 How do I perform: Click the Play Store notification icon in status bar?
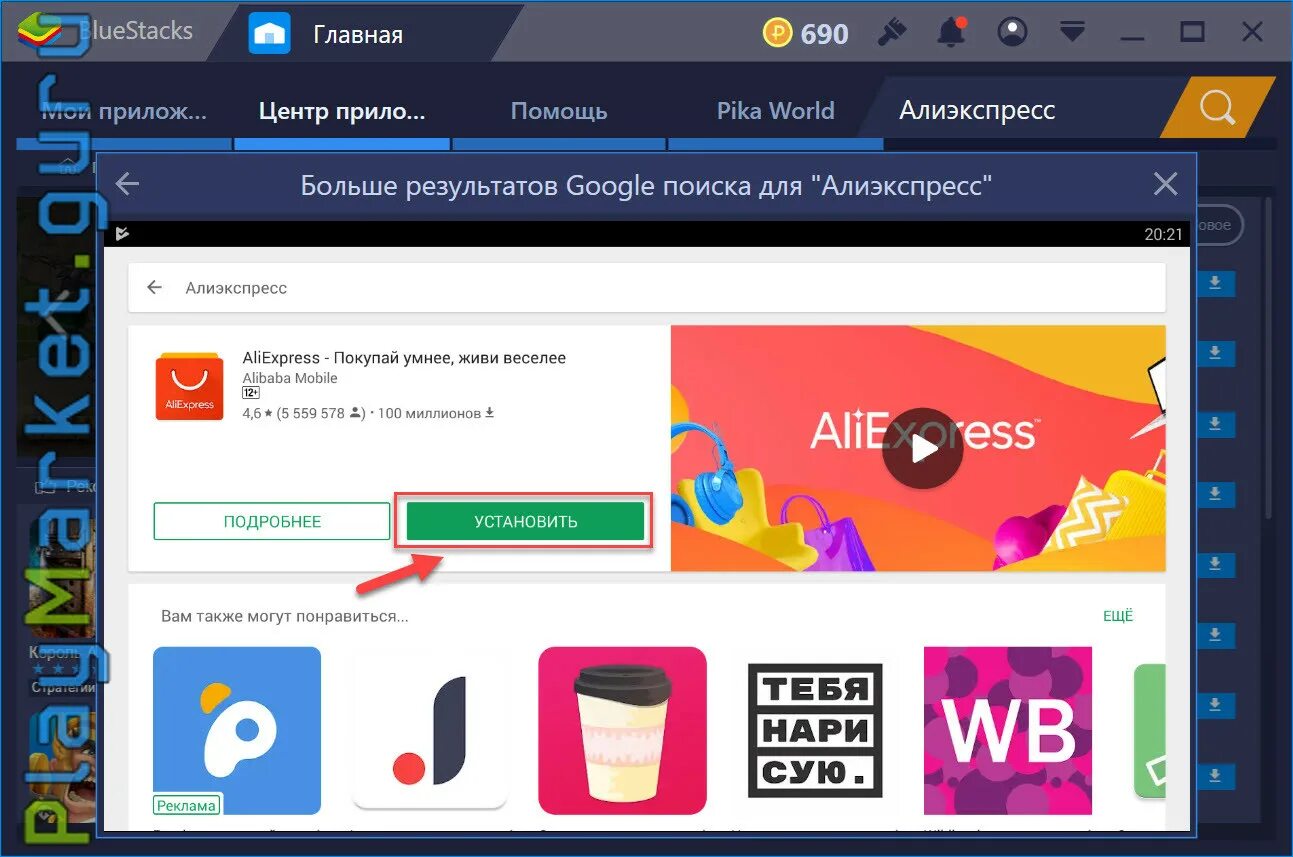point(122,234)
